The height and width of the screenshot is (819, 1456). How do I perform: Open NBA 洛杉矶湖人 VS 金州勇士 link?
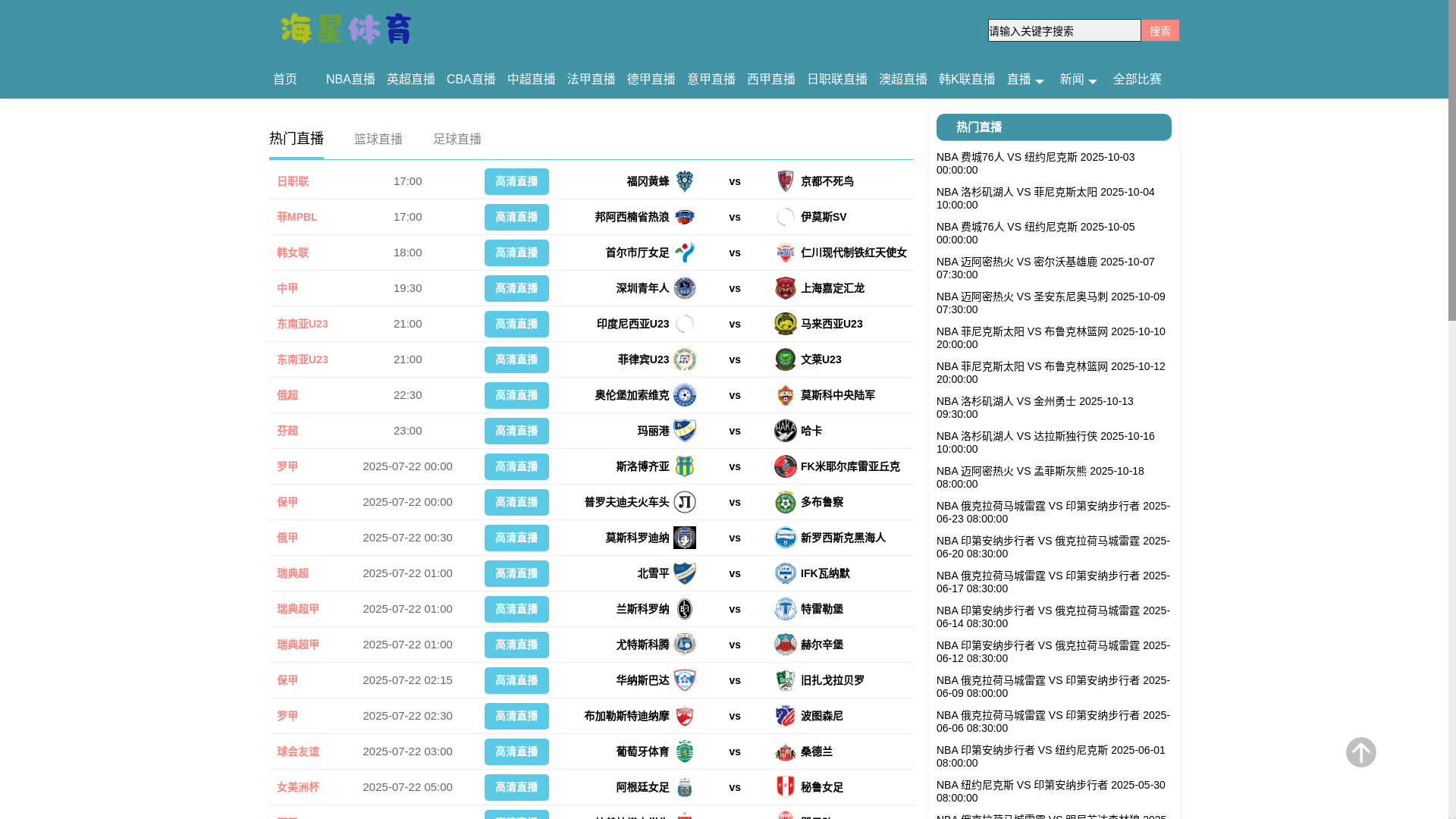pos(1034,407)
